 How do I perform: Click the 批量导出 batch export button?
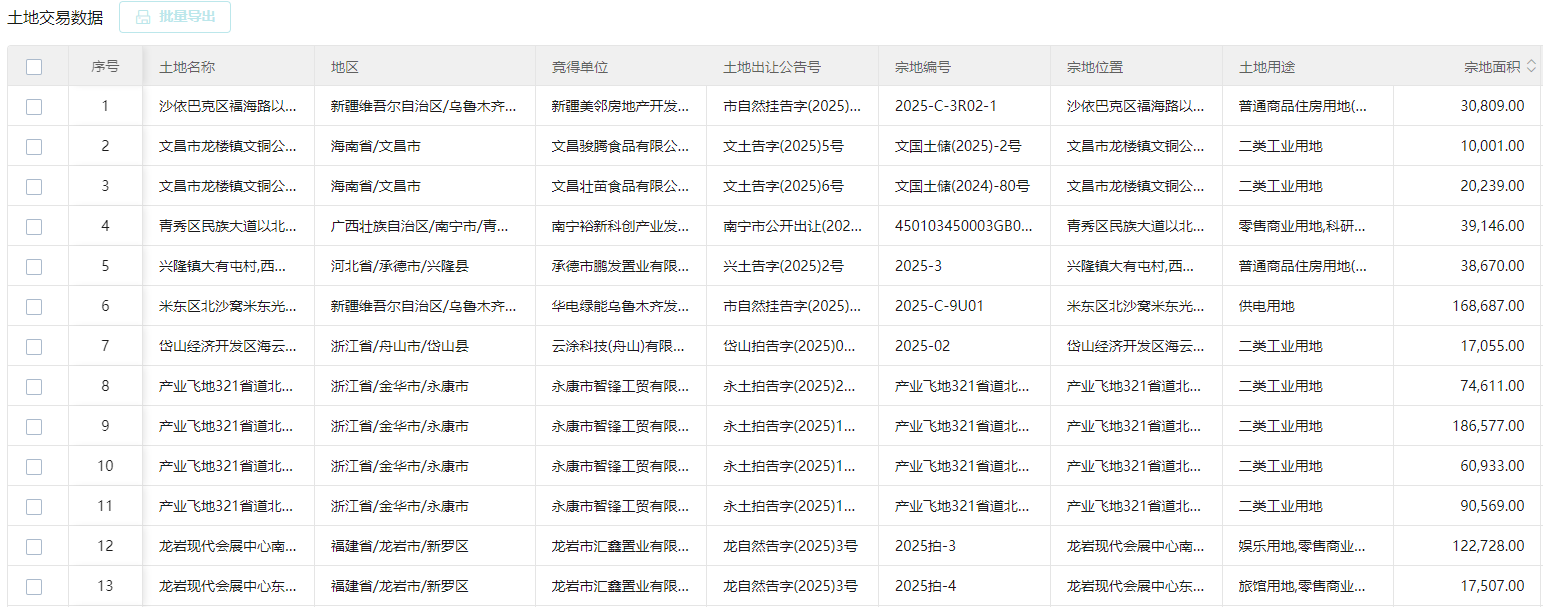pyautogui.click(x=175, y=17)
